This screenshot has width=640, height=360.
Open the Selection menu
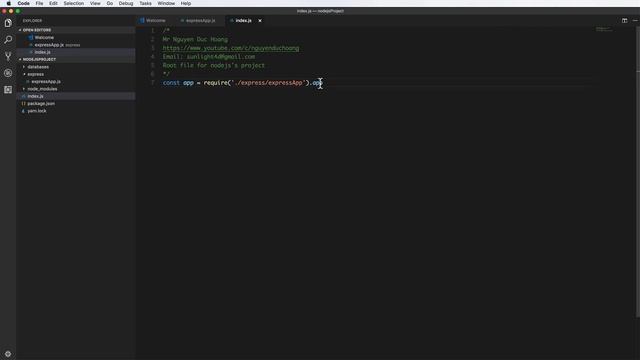click(x=73, y=3)
